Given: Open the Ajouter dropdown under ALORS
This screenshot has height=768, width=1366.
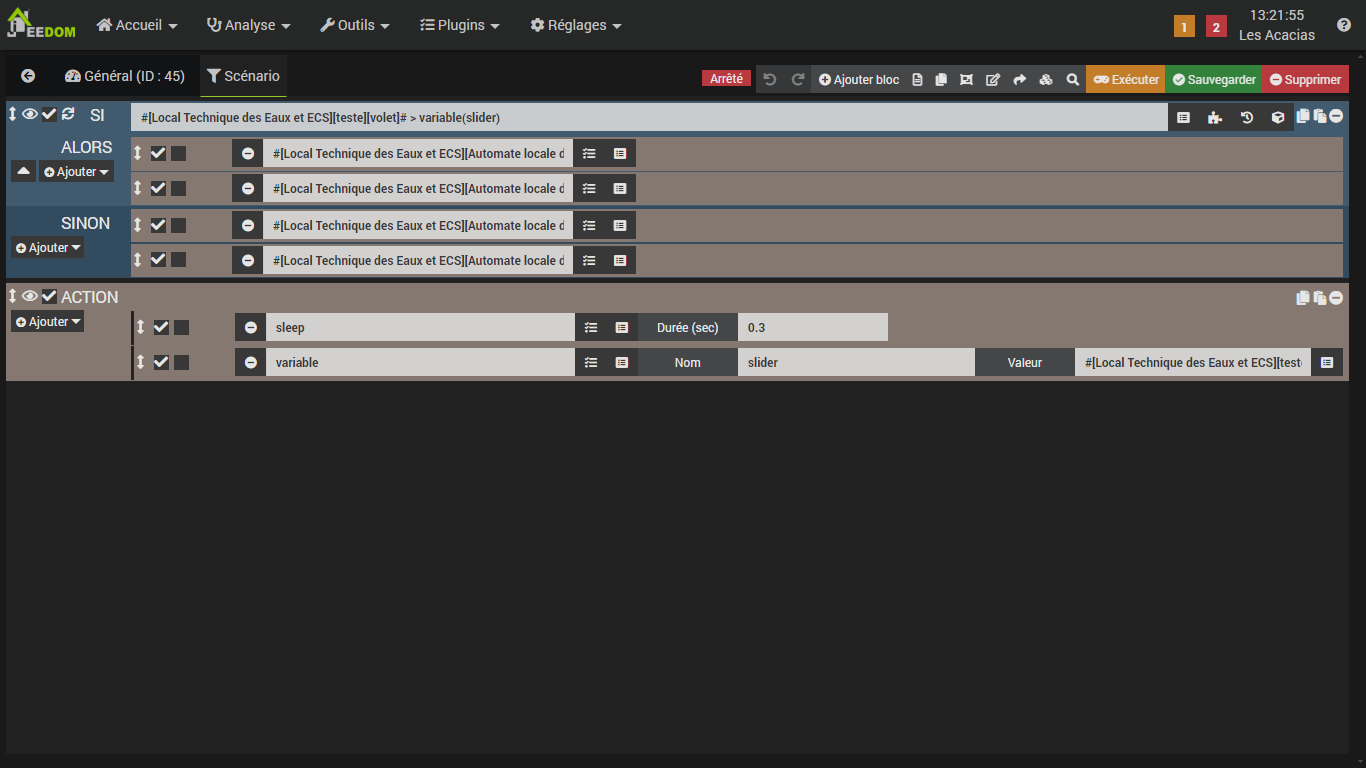Looking at the screenshot, I should 75,171.
